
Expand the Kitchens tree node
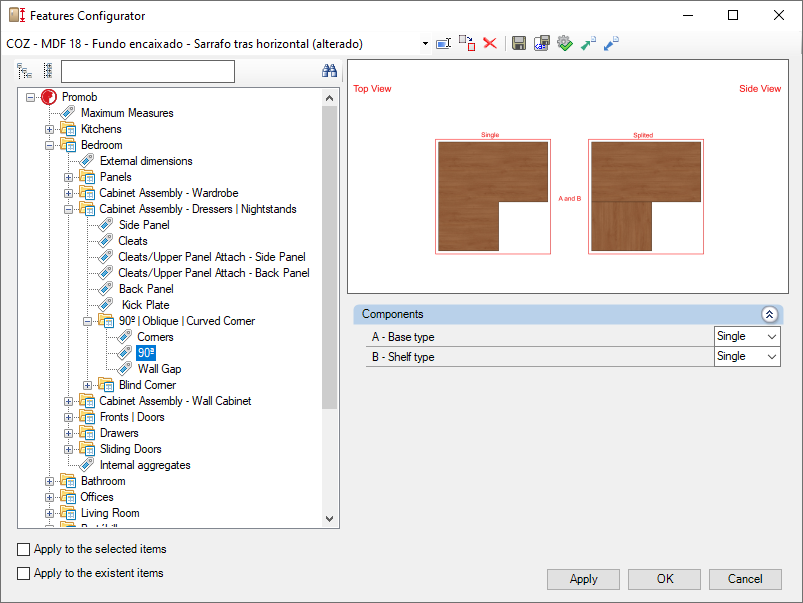(x=49, y=129)
